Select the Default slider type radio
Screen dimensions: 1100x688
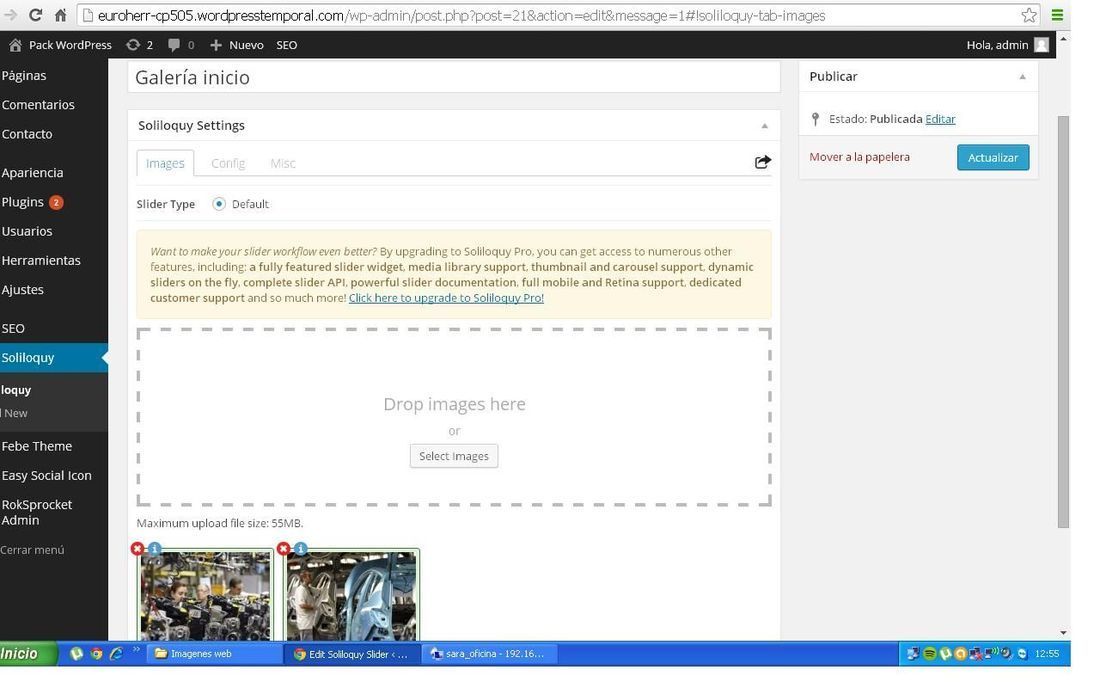(219, 204)
